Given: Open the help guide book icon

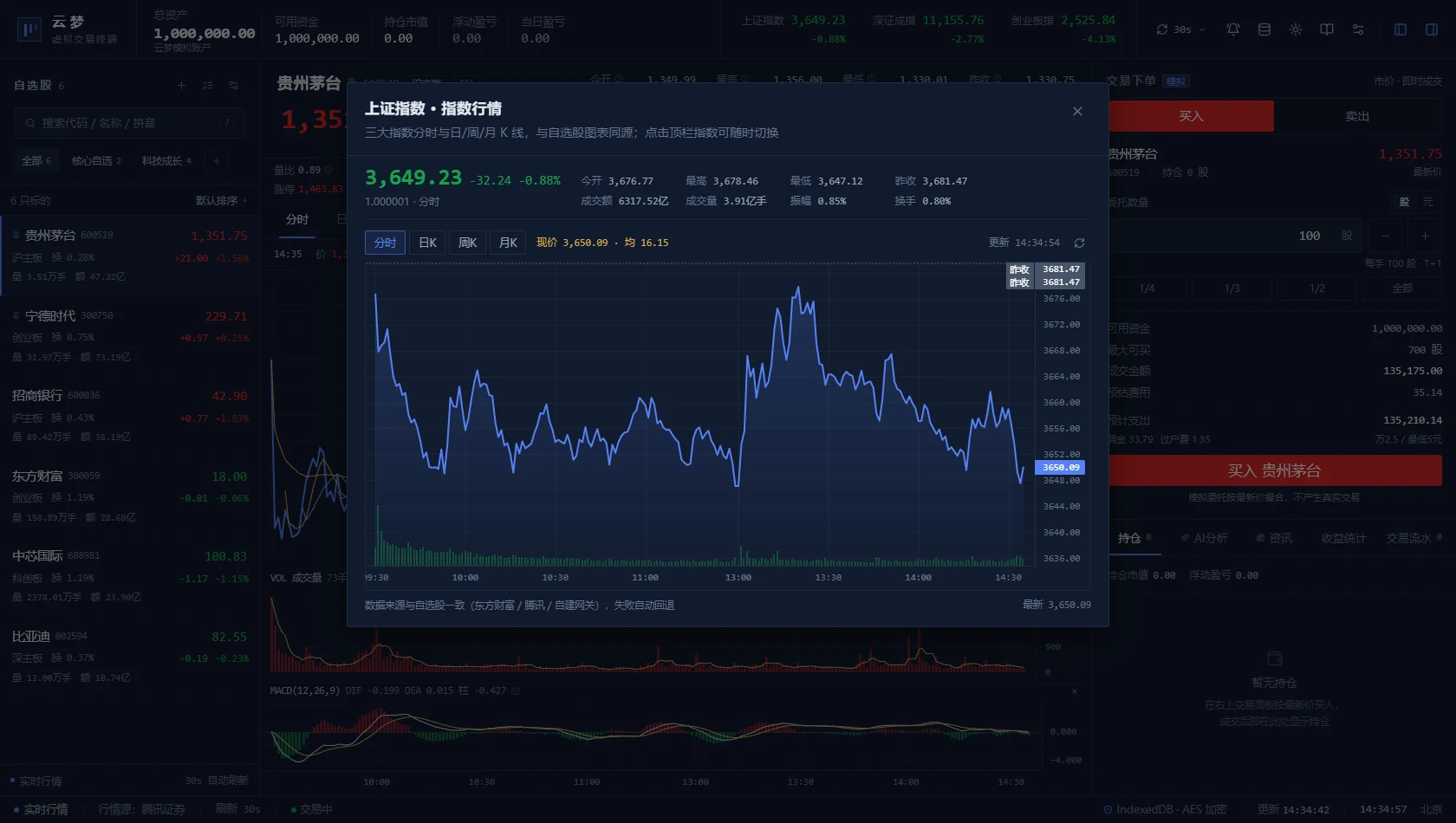Looking at the screenshot, I should (1327, 29).
